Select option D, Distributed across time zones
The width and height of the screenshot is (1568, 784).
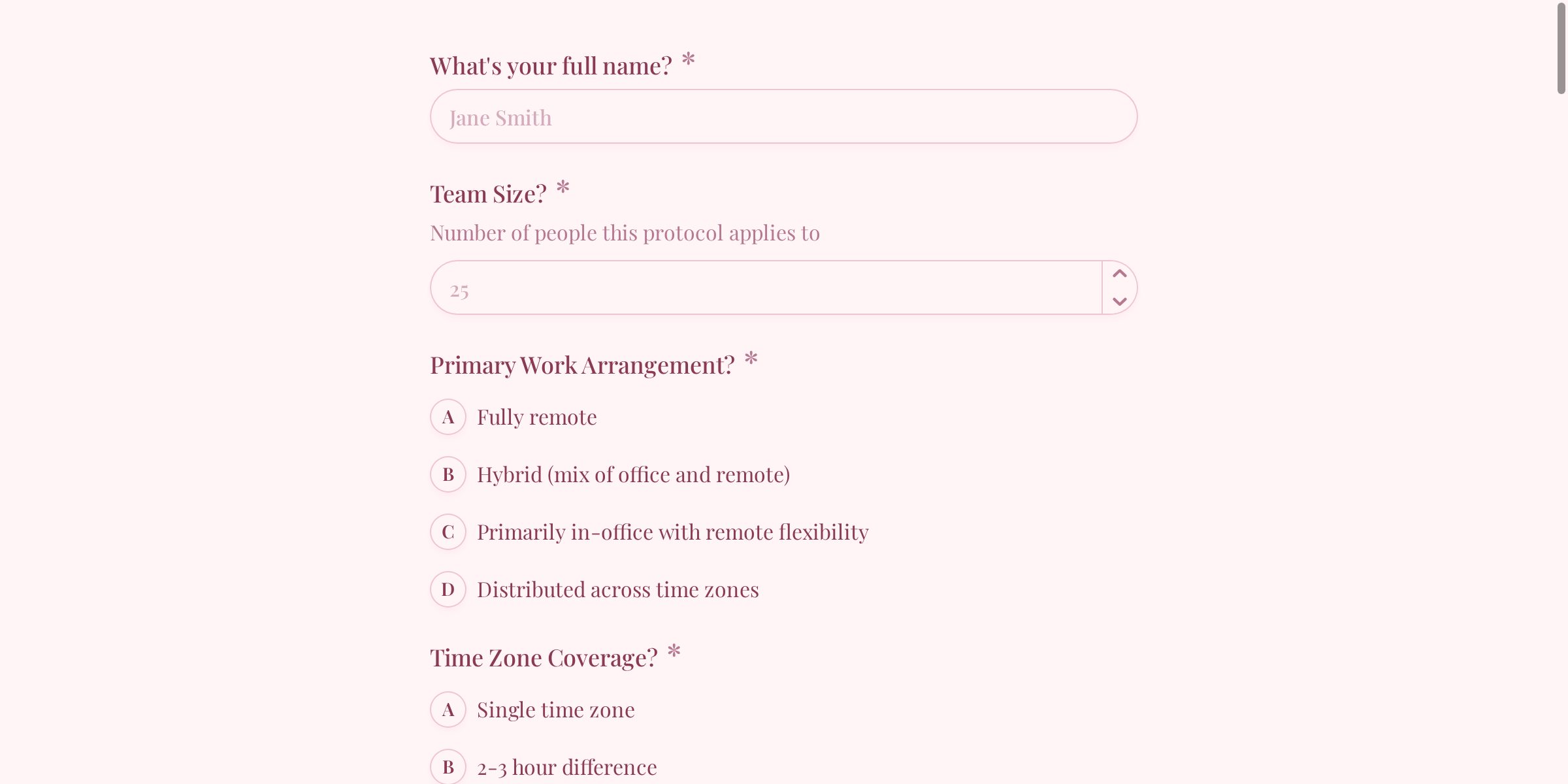coord(617,589)
